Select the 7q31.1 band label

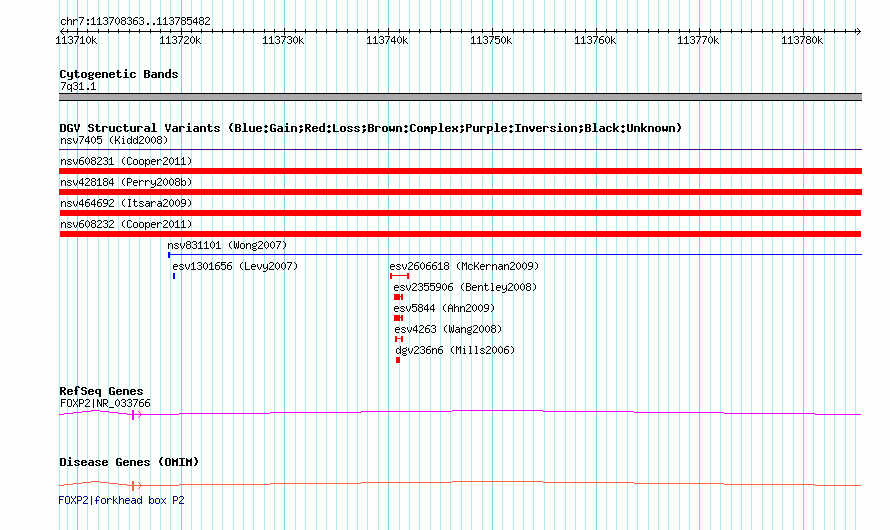click(78, 86)
